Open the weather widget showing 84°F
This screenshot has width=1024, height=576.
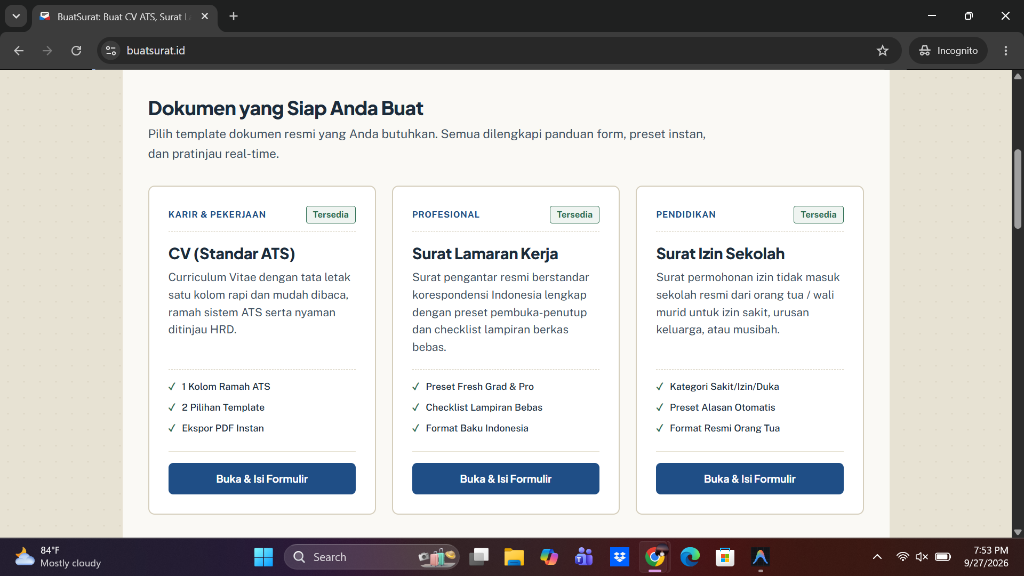coord(57,557)
